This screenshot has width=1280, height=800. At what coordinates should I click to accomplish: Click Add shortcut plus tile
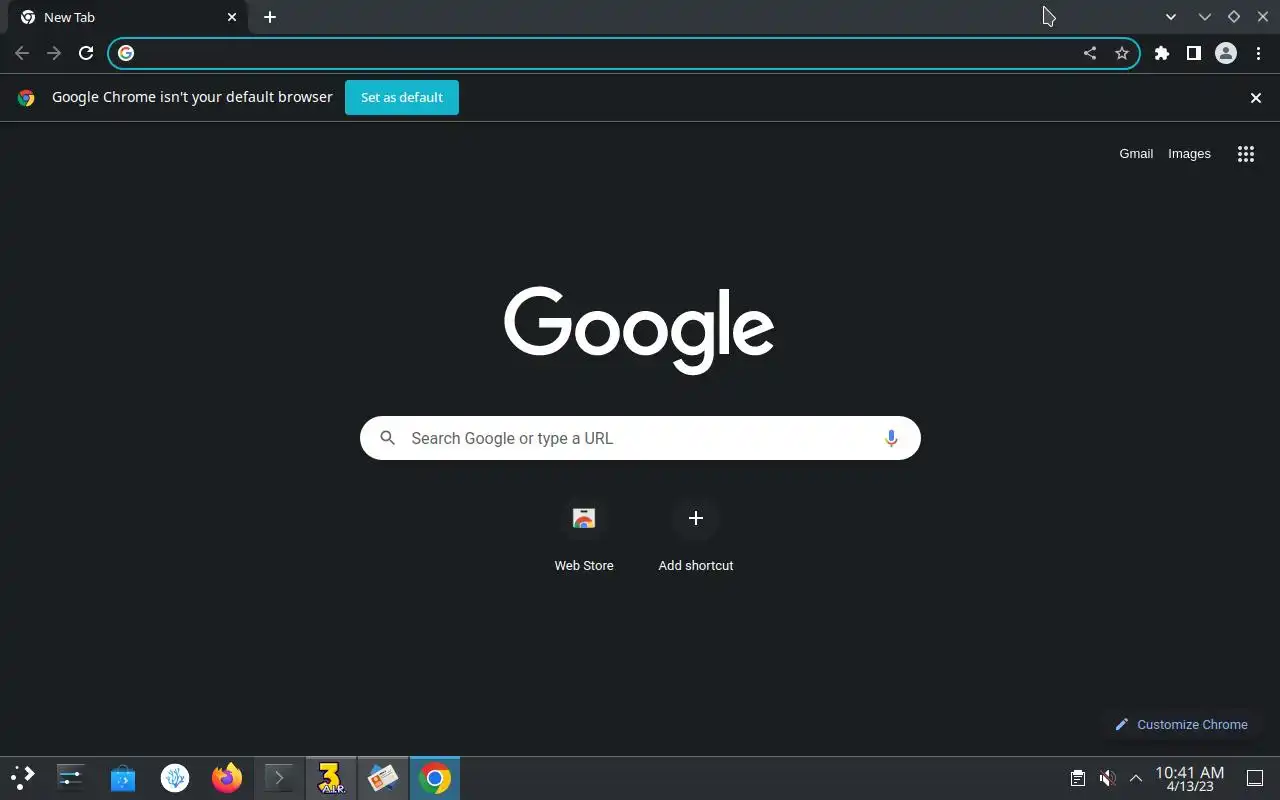(696, 537)
